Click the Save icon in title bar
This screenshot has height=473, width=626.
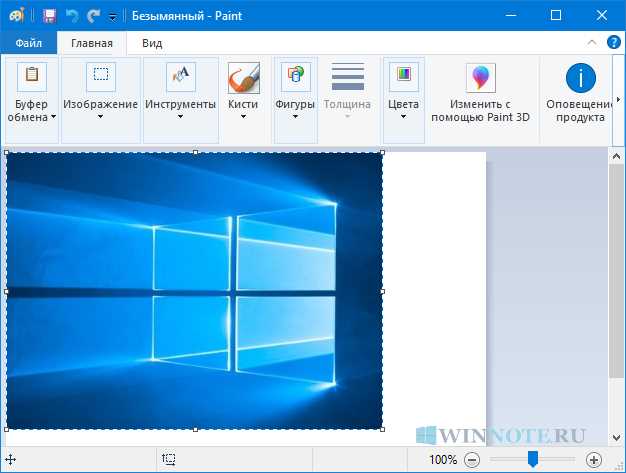tap(48, 15)
